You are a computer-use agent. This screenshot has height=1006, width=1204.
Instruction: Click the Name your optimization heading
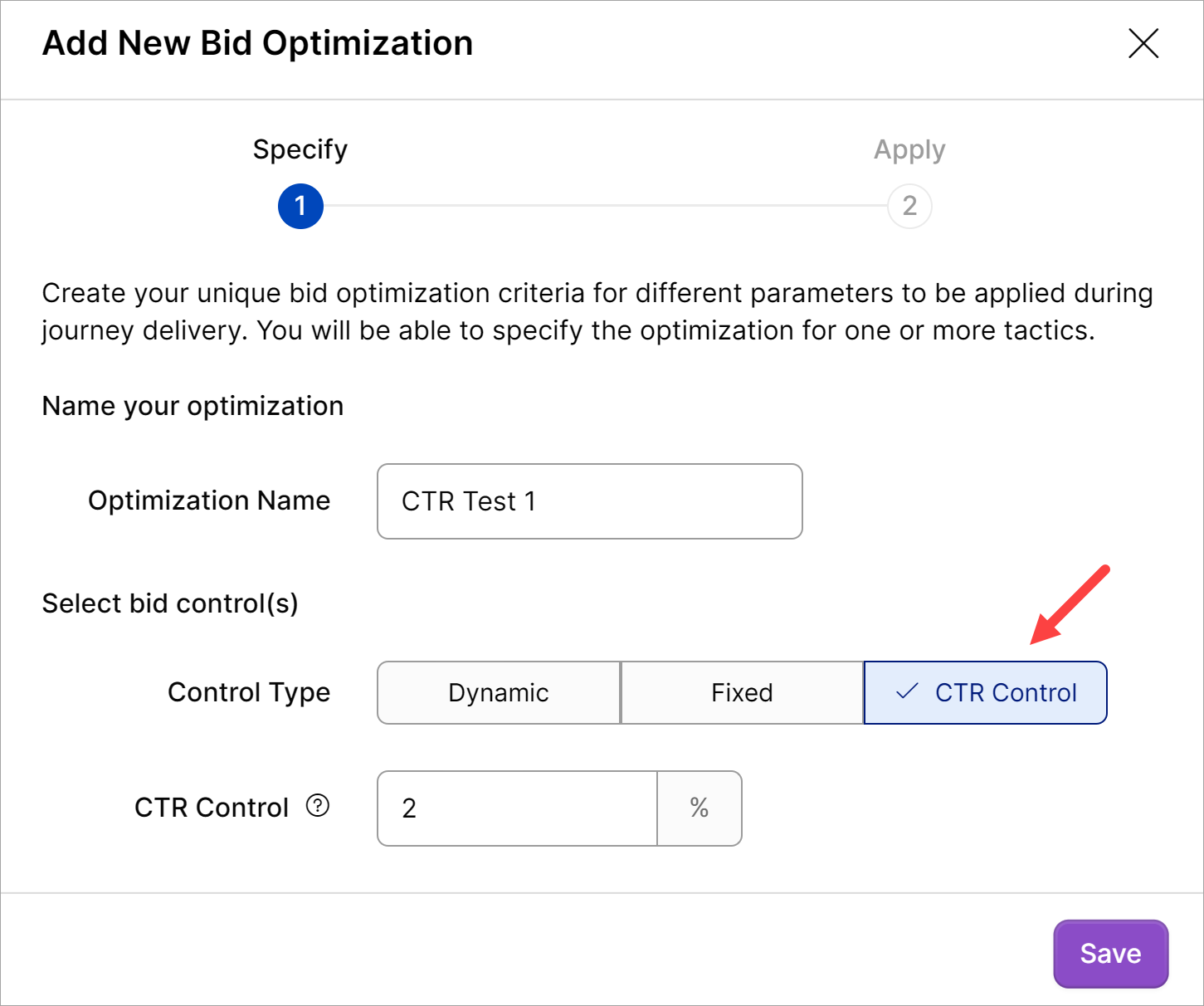pyautogui.click(x=193, y=406)
